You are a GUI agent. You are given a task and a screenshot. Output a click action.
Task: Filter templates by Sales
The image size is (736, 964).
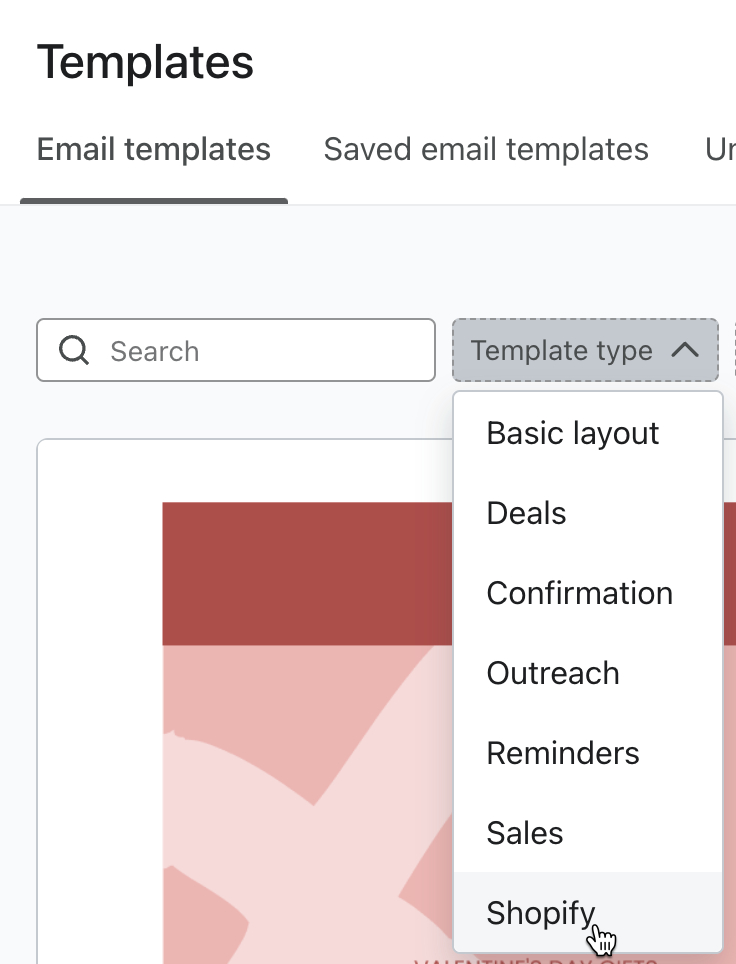point(525,833)
